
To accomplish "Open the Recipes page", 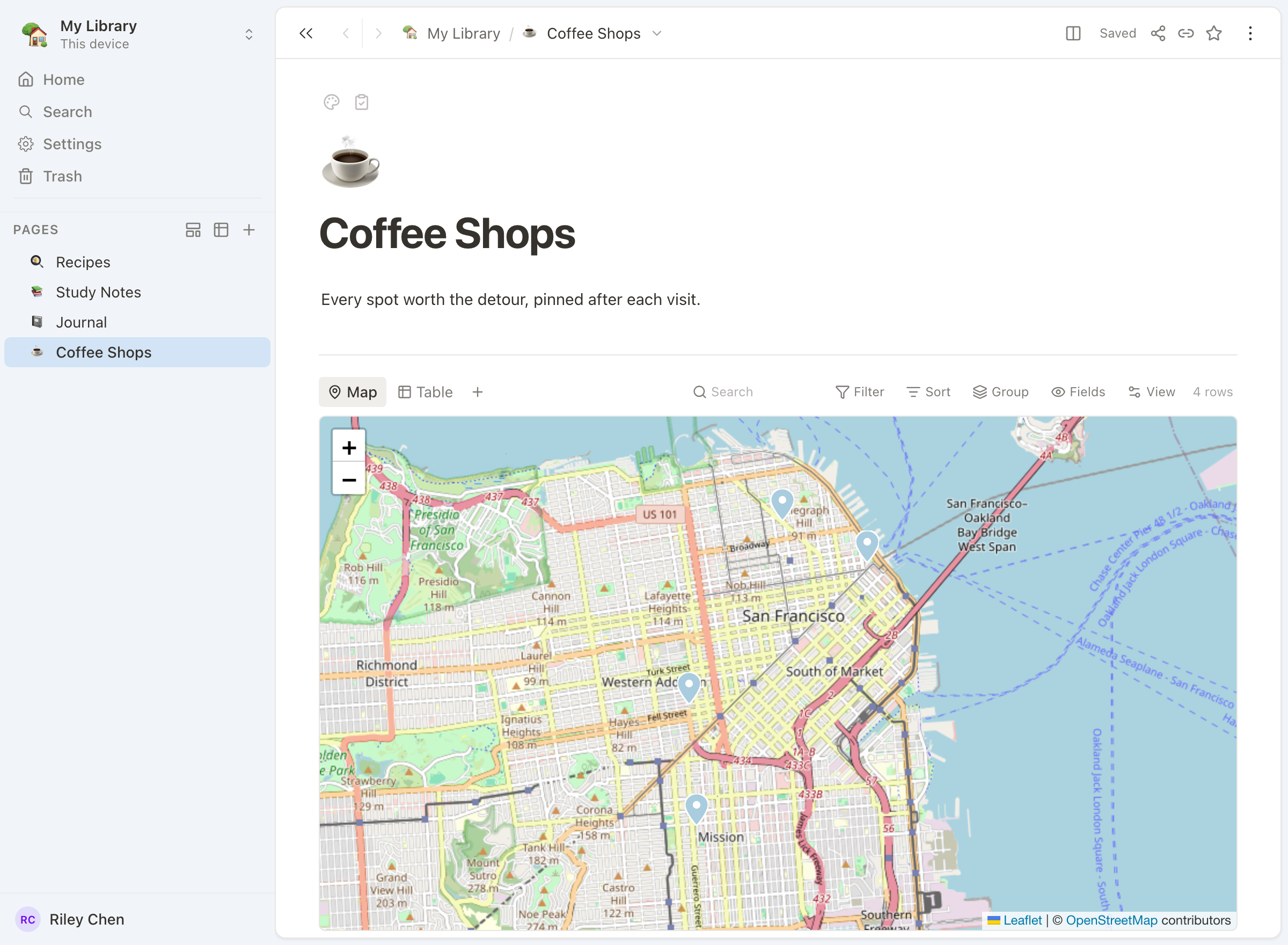I will pos(137,262).
